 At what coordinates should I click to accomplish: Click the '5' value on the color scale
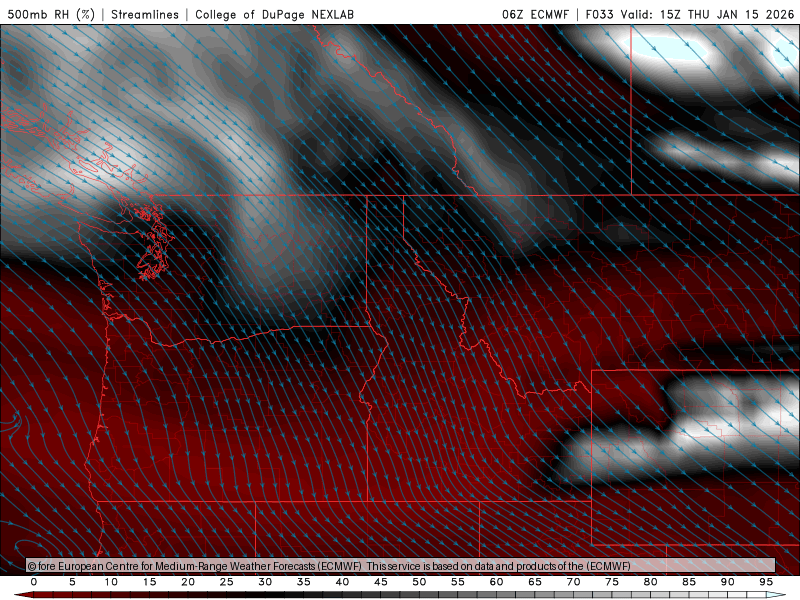pos(72,582)
